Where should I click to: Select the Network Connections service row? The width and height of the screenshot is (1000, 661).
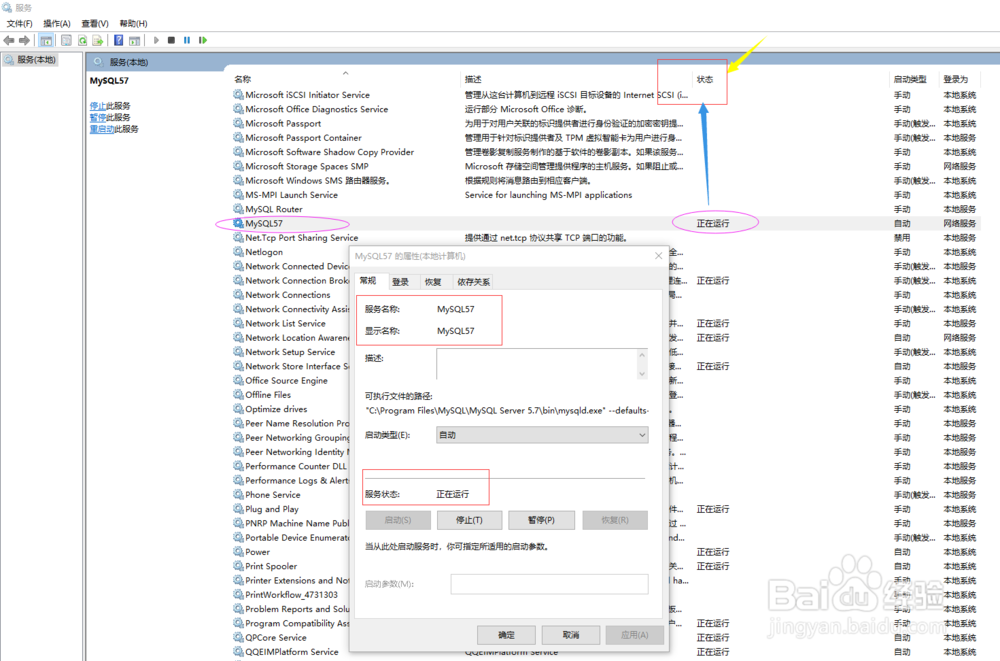click(x=290, y=295)
